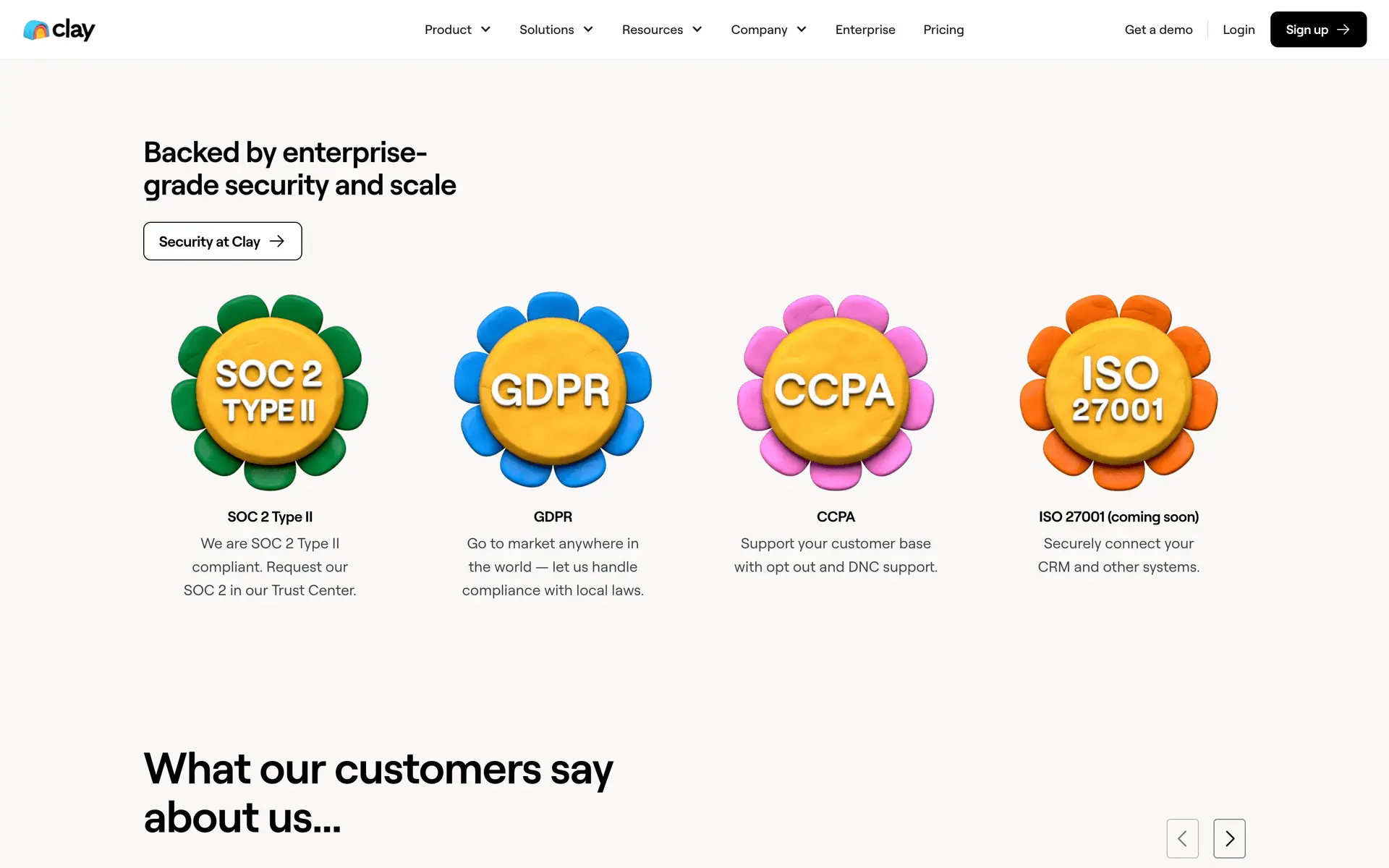Expand the Product dropdown menu
This screenshot has width=1389, height=868.
(457, 30)
